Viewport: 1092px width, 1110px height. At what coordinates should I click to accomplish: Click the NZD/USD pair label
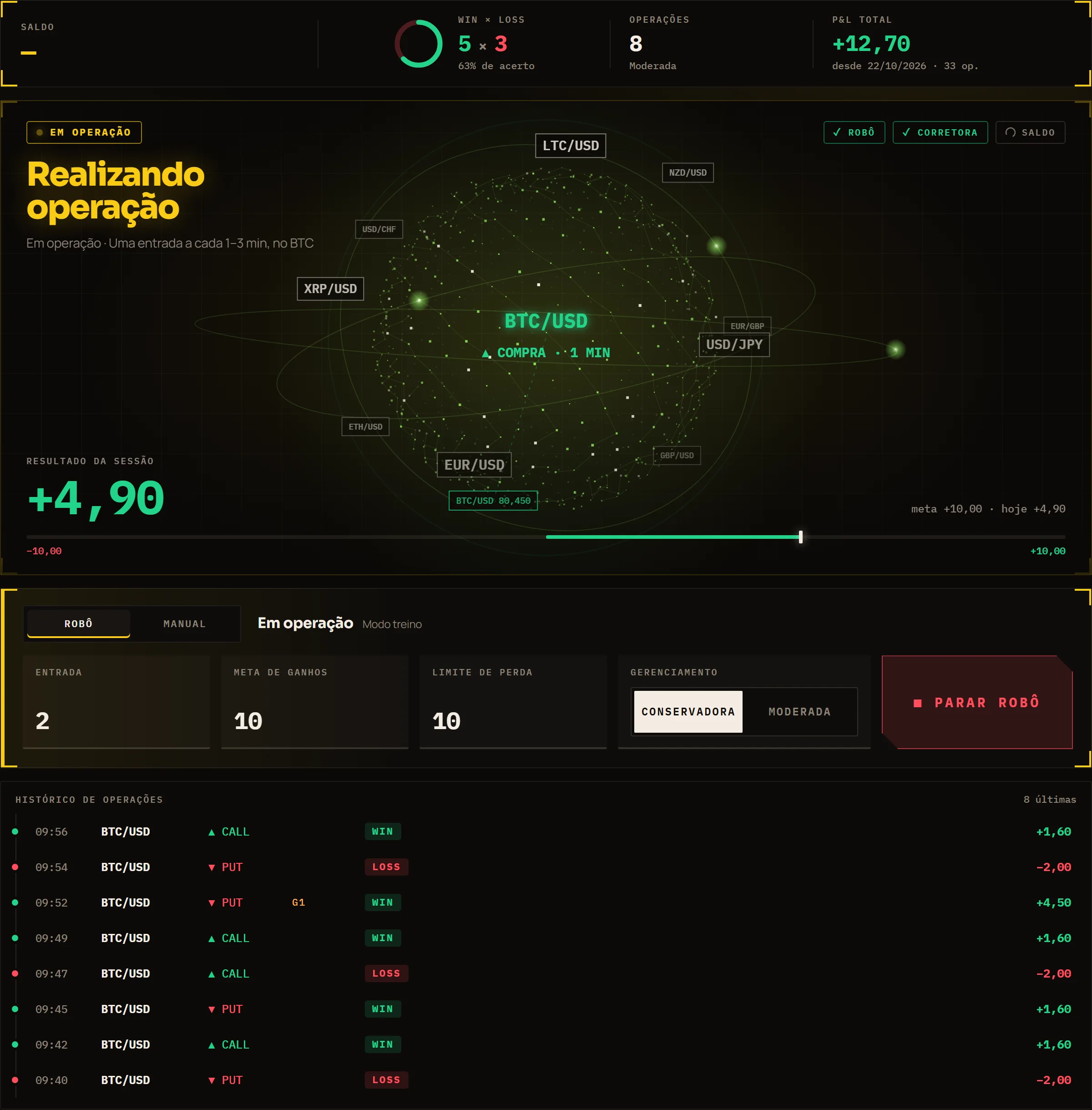688,172
